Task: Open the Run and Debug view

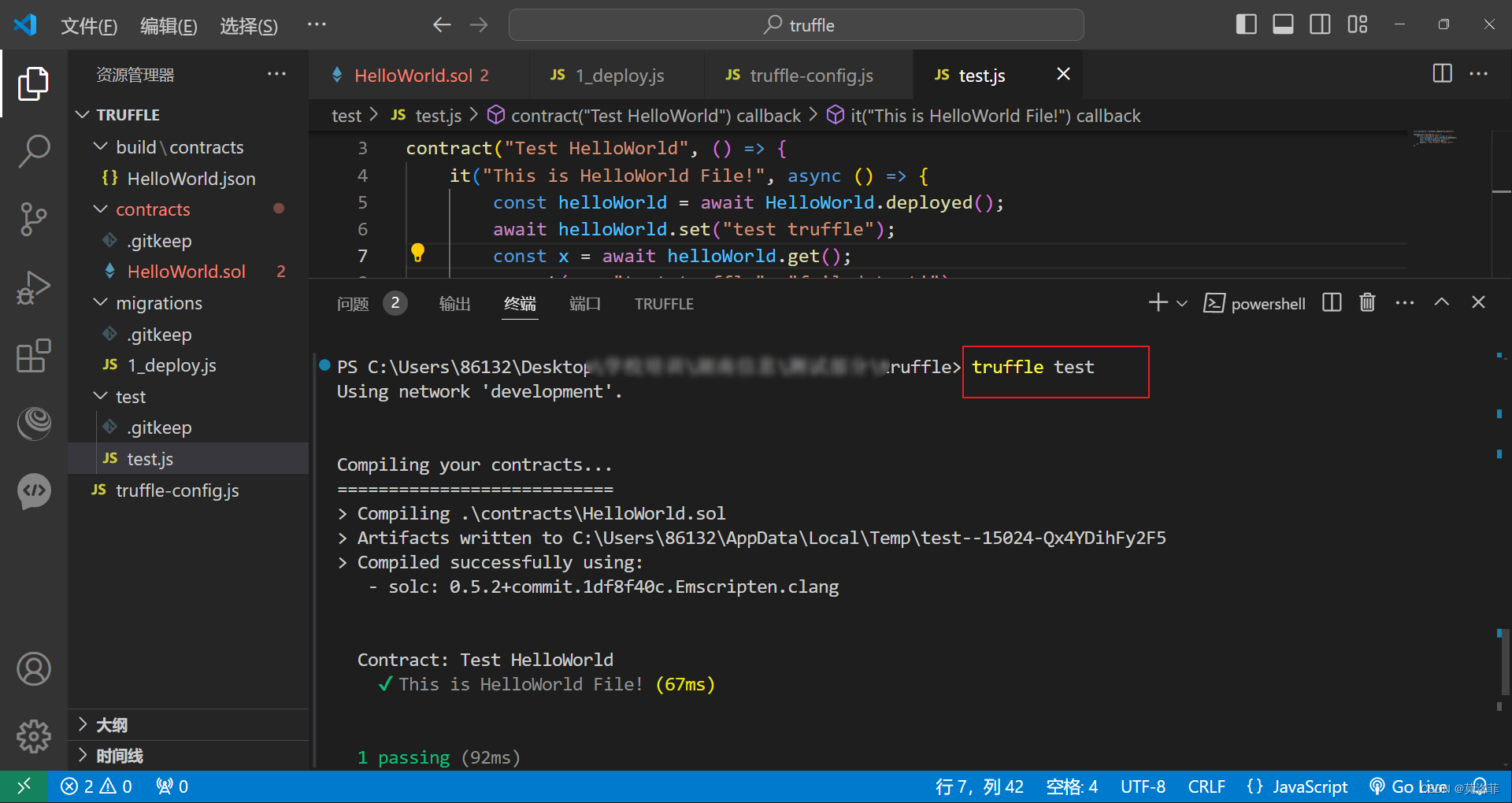Action: pos(33,287)
